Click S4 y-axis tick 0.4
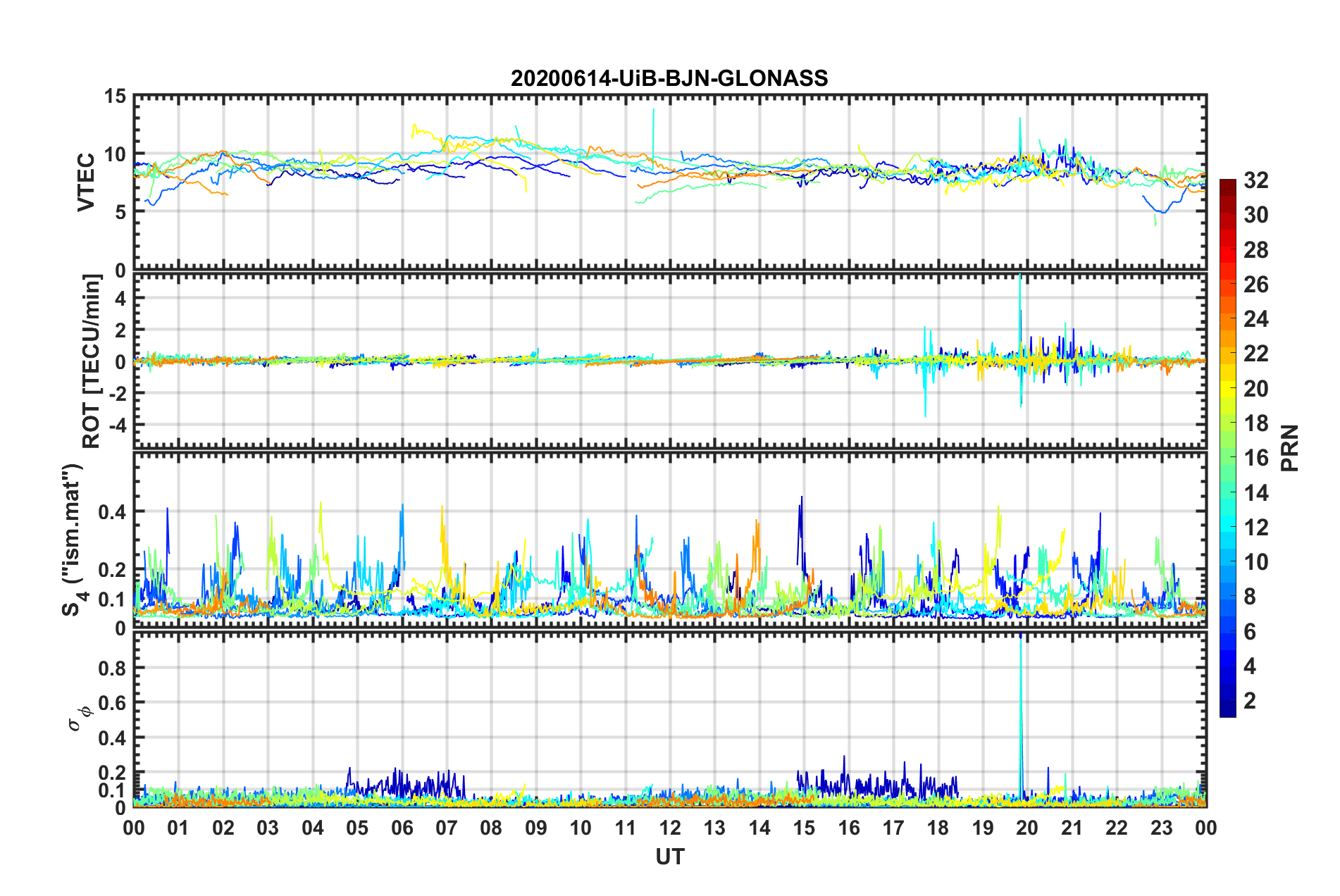This screenshot has height=896, width=1340. pos(113,512)
